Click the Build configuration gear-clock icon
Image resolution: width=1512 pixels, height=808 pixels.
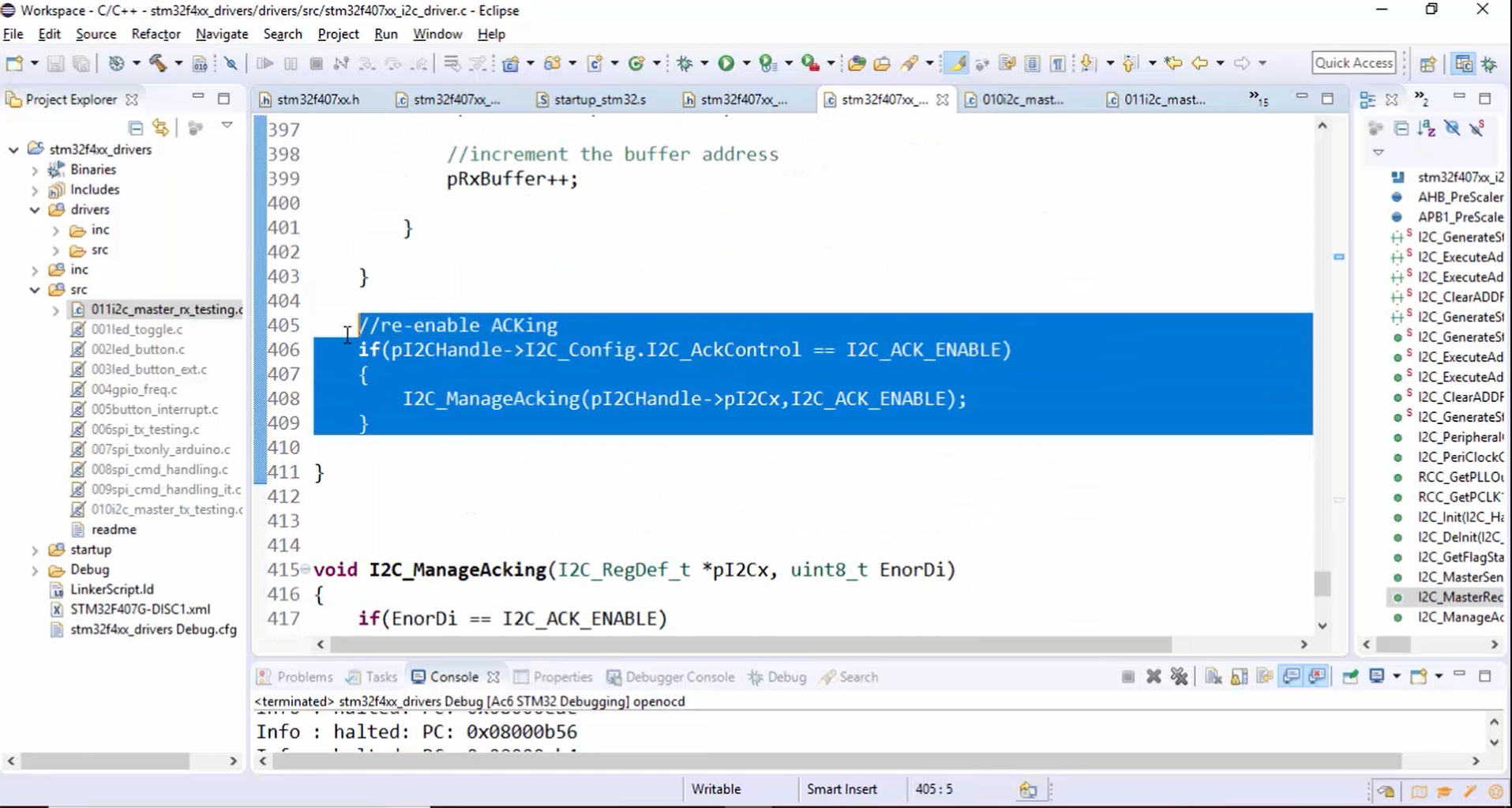point(116,63)
